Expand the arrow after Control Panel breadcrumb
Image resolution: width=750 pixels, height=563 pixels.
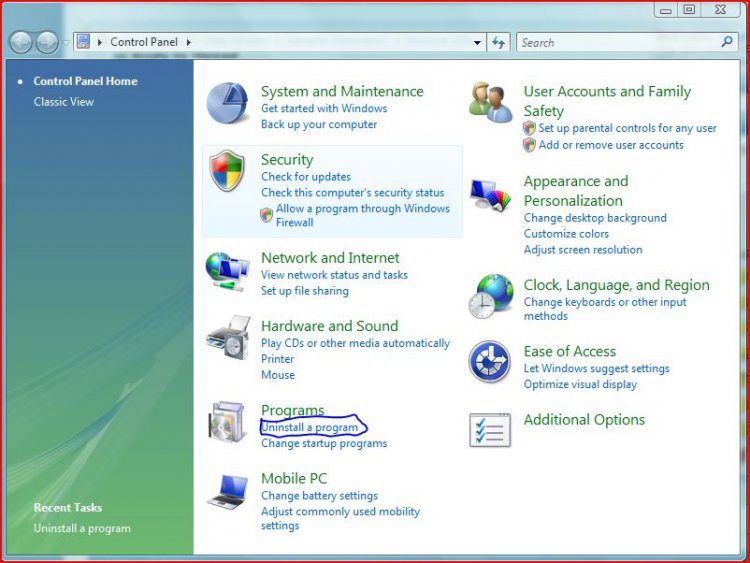point(189,43)
